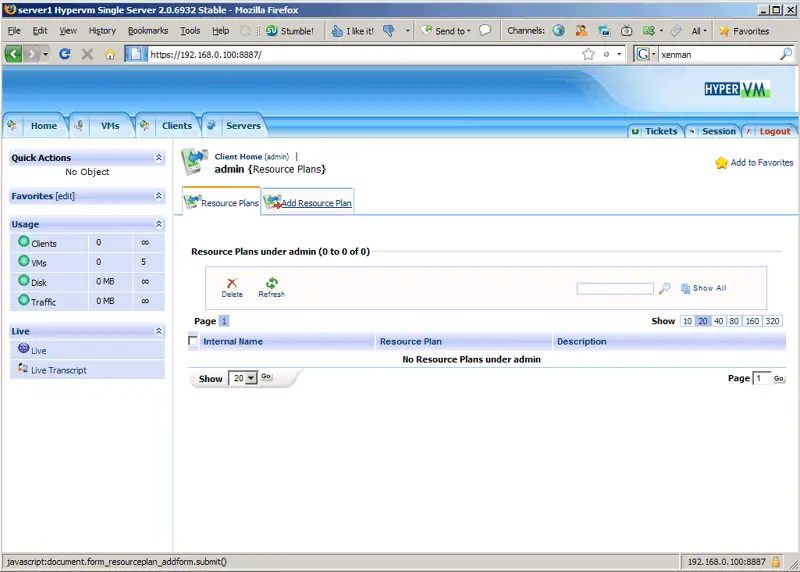Click the green Refresh icon

tap(271, 284)
